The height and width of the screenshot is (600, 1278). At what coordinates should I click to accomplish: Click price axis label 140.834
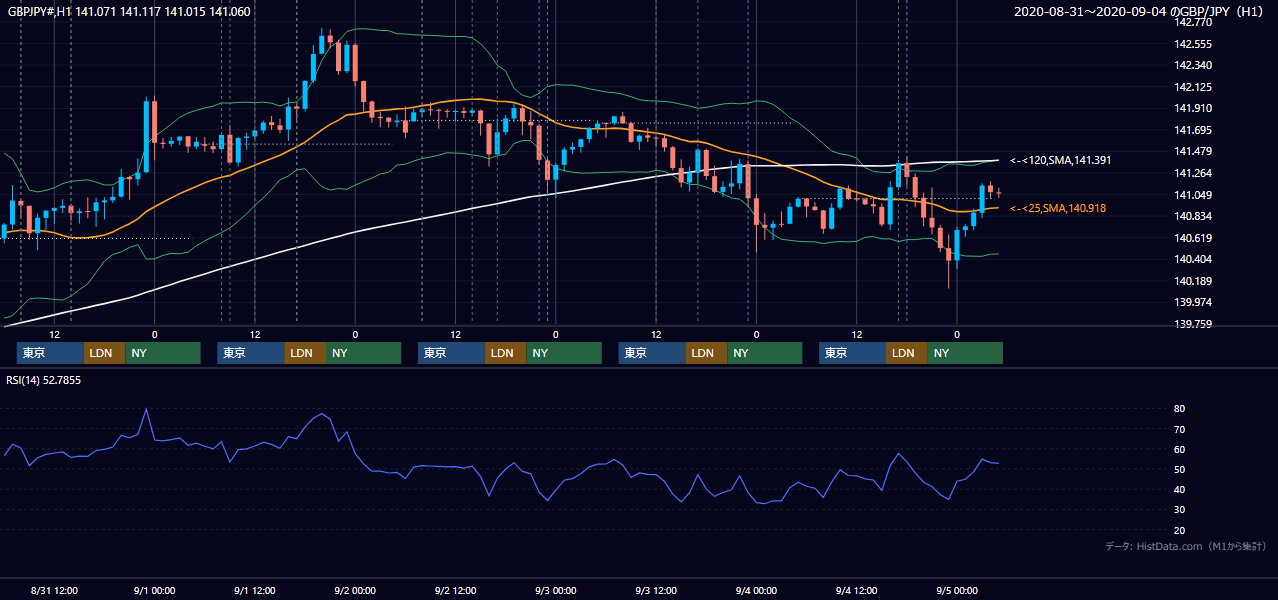[x=1195, y=216]
